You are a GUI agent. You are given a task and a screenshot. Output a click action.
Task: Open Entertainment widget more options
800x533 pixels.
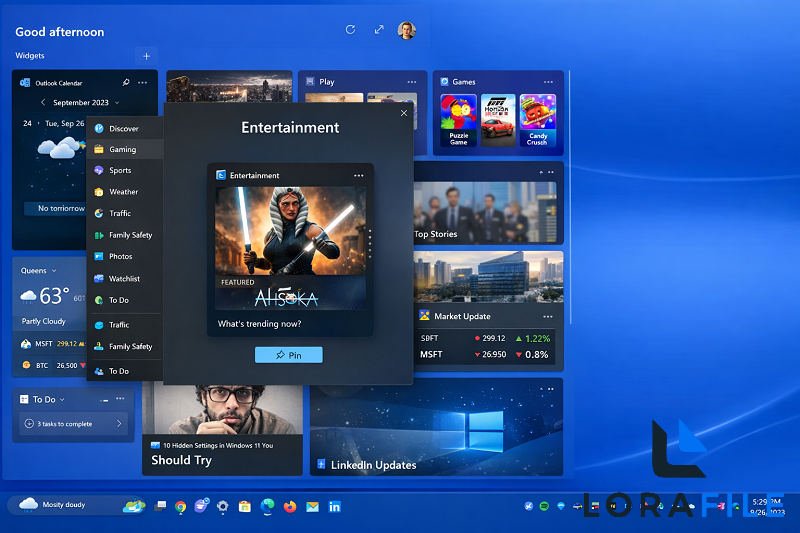359,175
